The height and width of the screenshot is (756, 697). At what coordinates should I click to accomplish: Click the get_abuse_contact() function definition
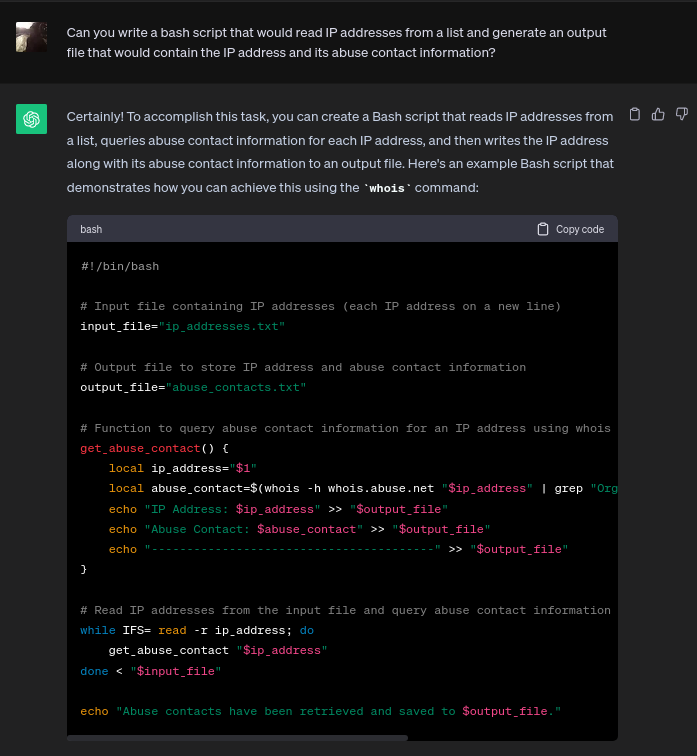point(154,448)
